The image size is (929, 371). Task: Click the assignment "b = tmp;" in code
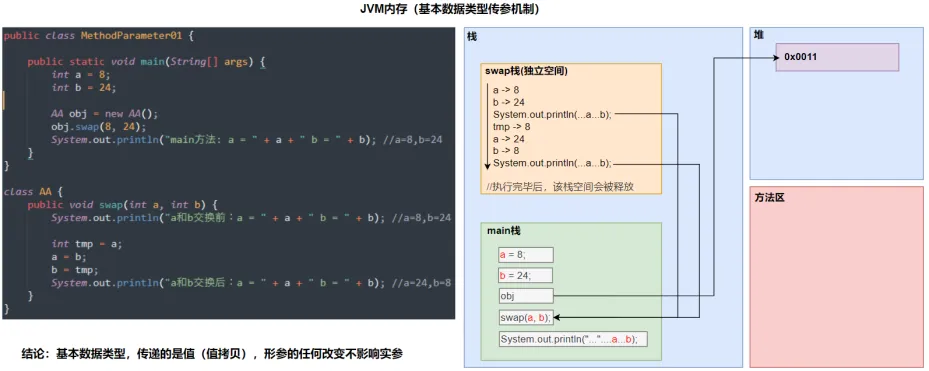(75, 270)
